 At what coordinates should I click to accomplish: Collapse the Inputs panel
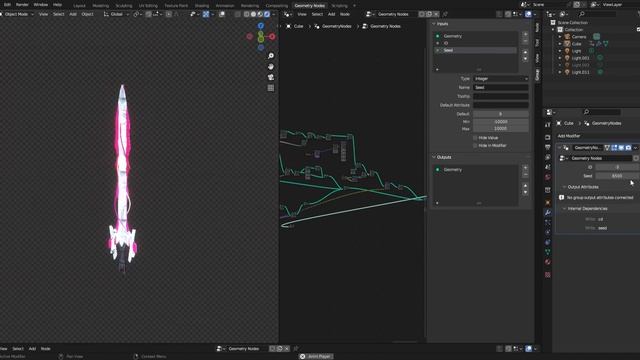[434, 24]
